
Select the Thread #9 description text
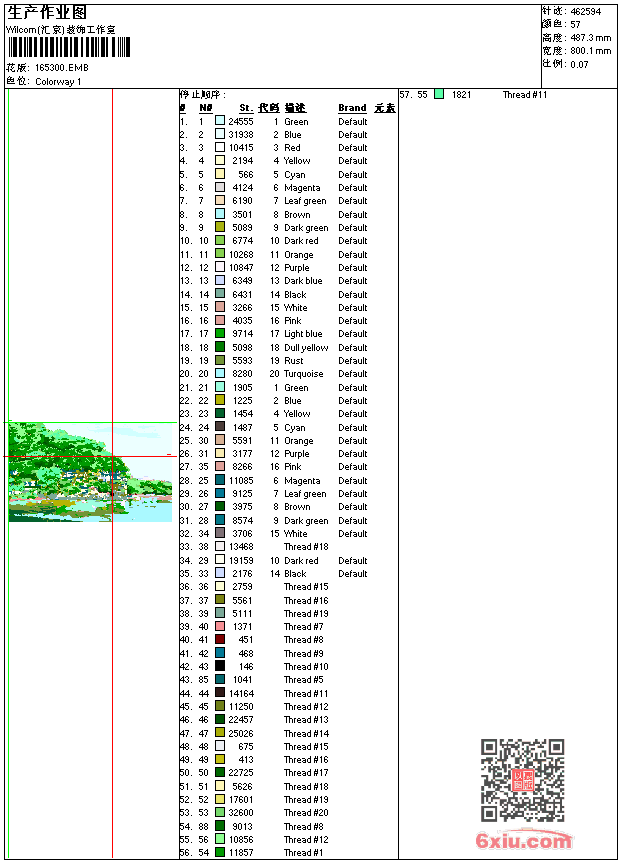pyautogui.click(x=303, y=653)
